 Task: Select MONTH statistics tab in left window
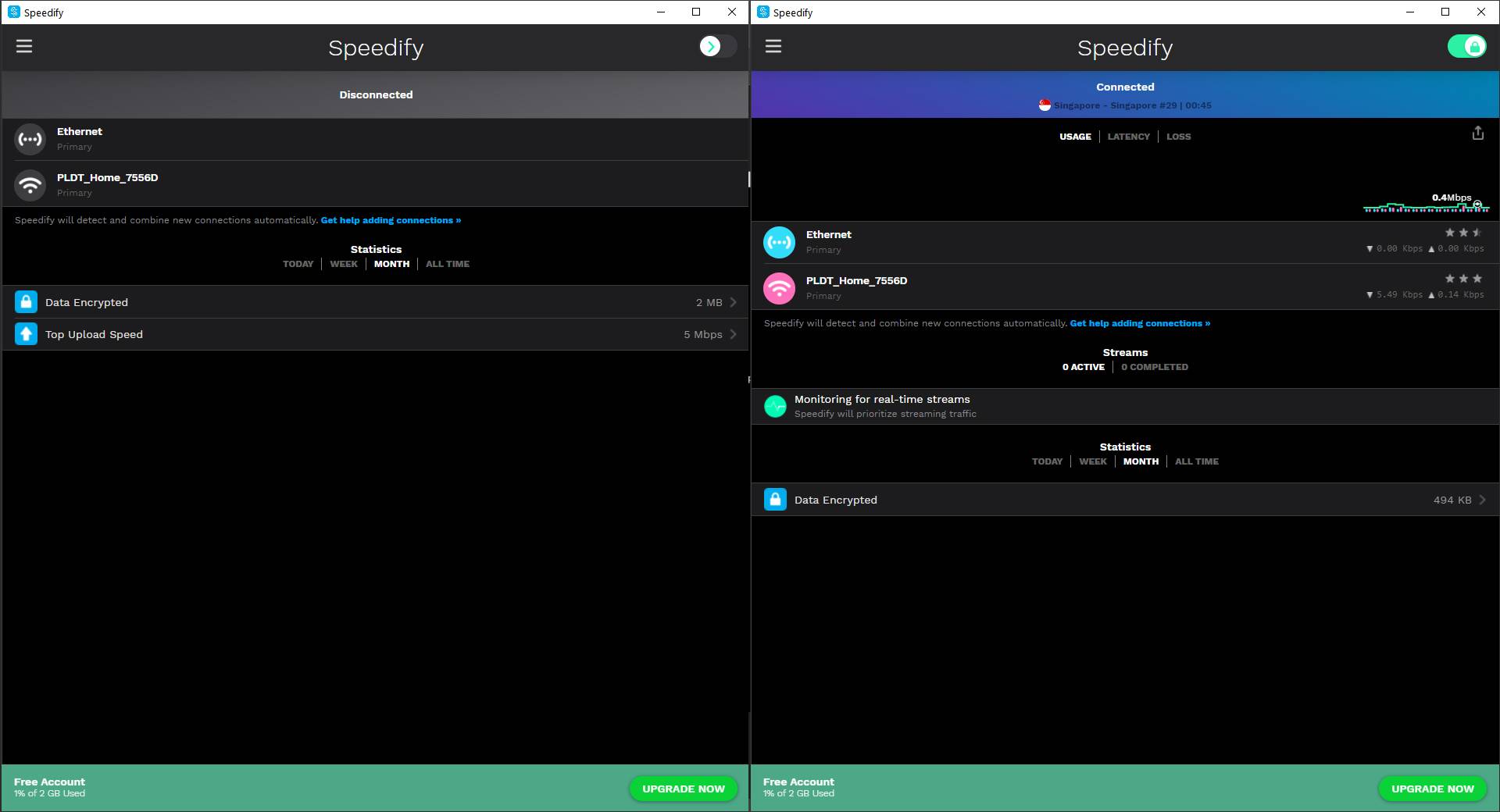tap(391, 264)
